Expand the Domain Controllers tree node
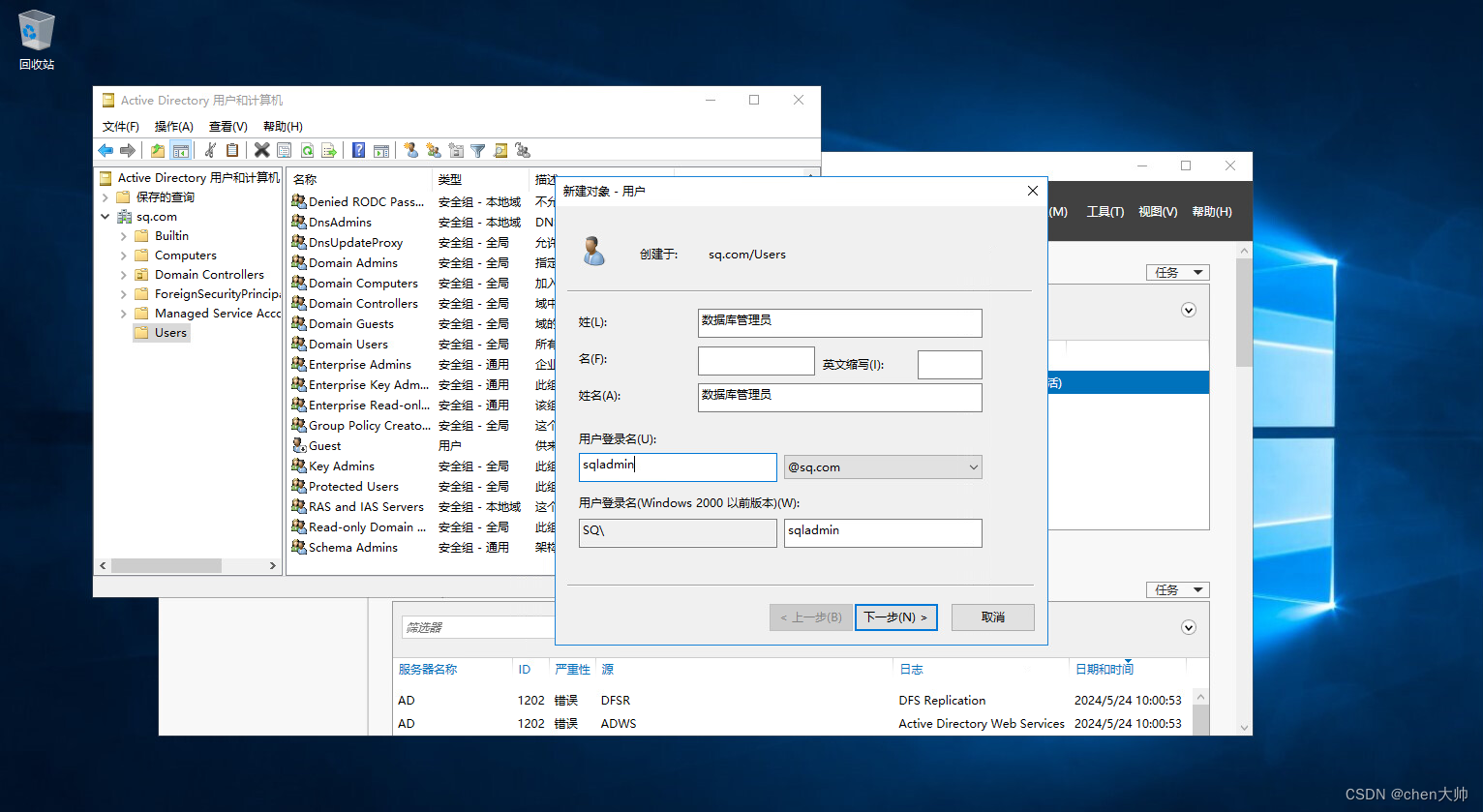 click(123, 275)
